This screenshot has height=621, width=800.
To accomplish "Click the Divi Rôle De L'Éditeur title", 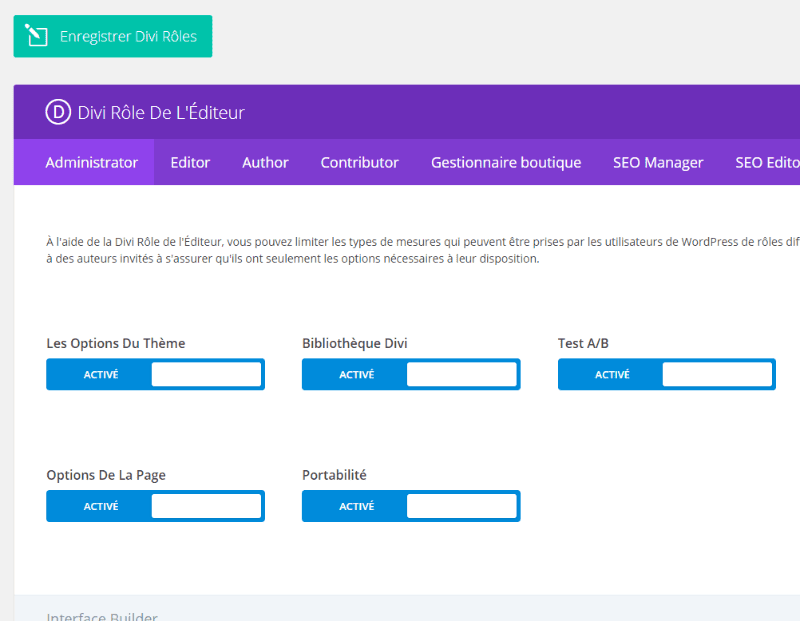I will [161, 112].
